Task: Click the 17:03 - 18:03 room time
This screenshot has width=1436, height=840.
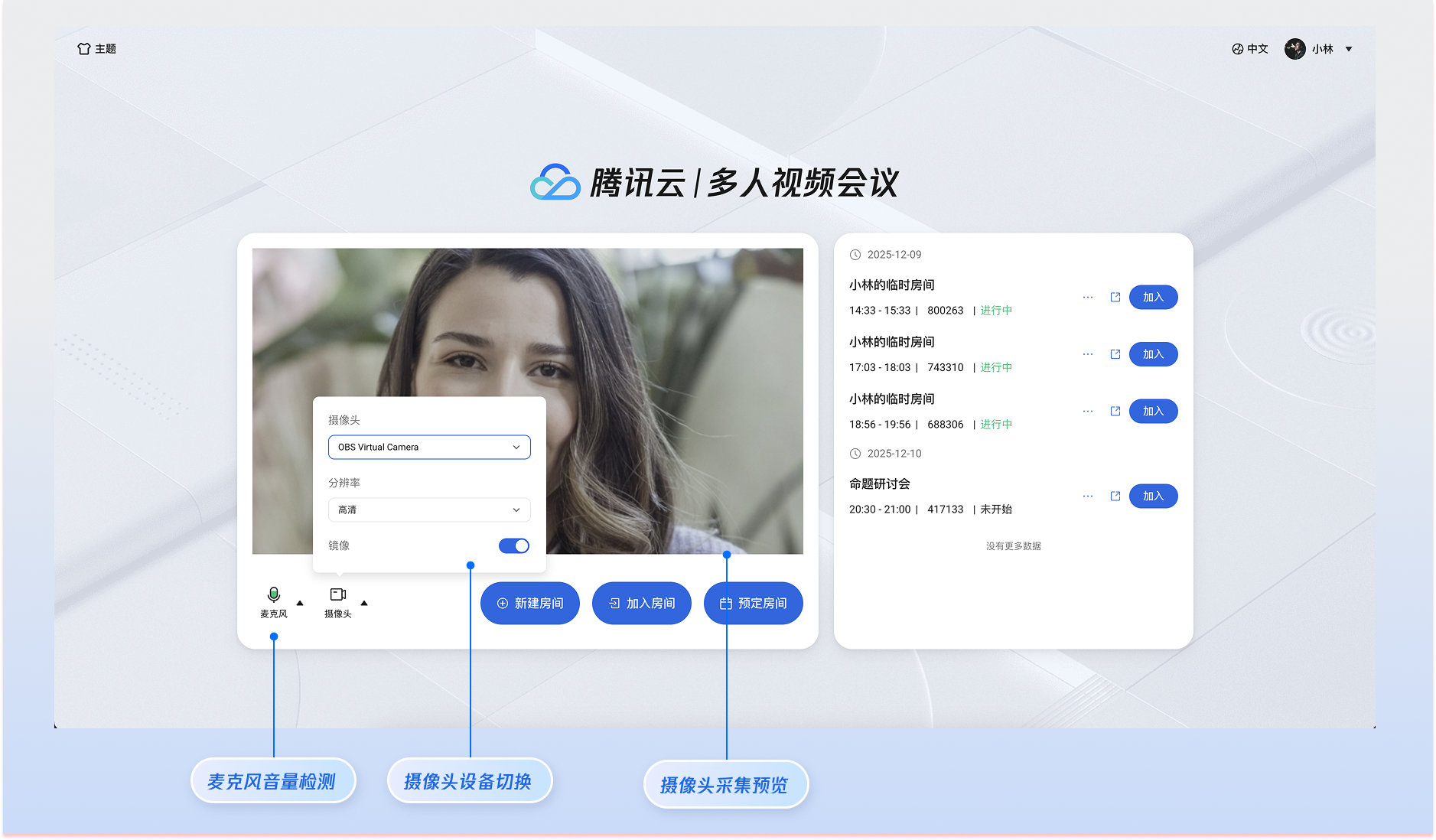Action: coord(880,368)
